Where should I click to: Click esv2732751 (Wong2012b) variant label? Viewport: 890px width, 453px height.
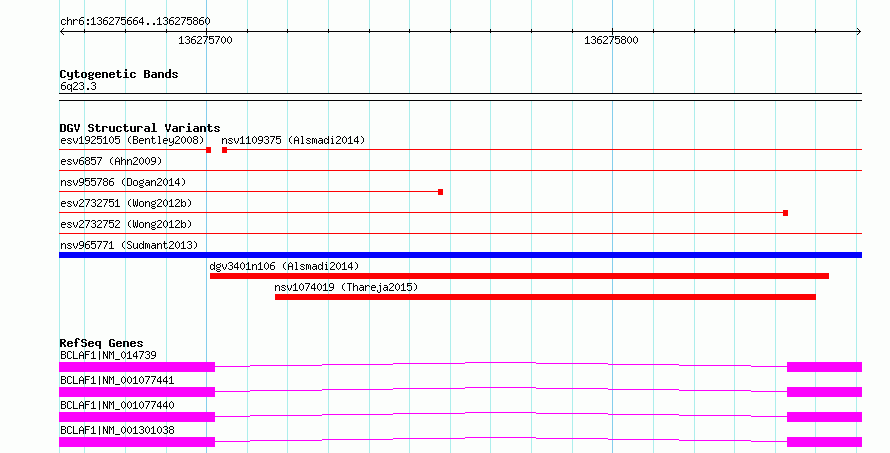click(x=126, y=203)
